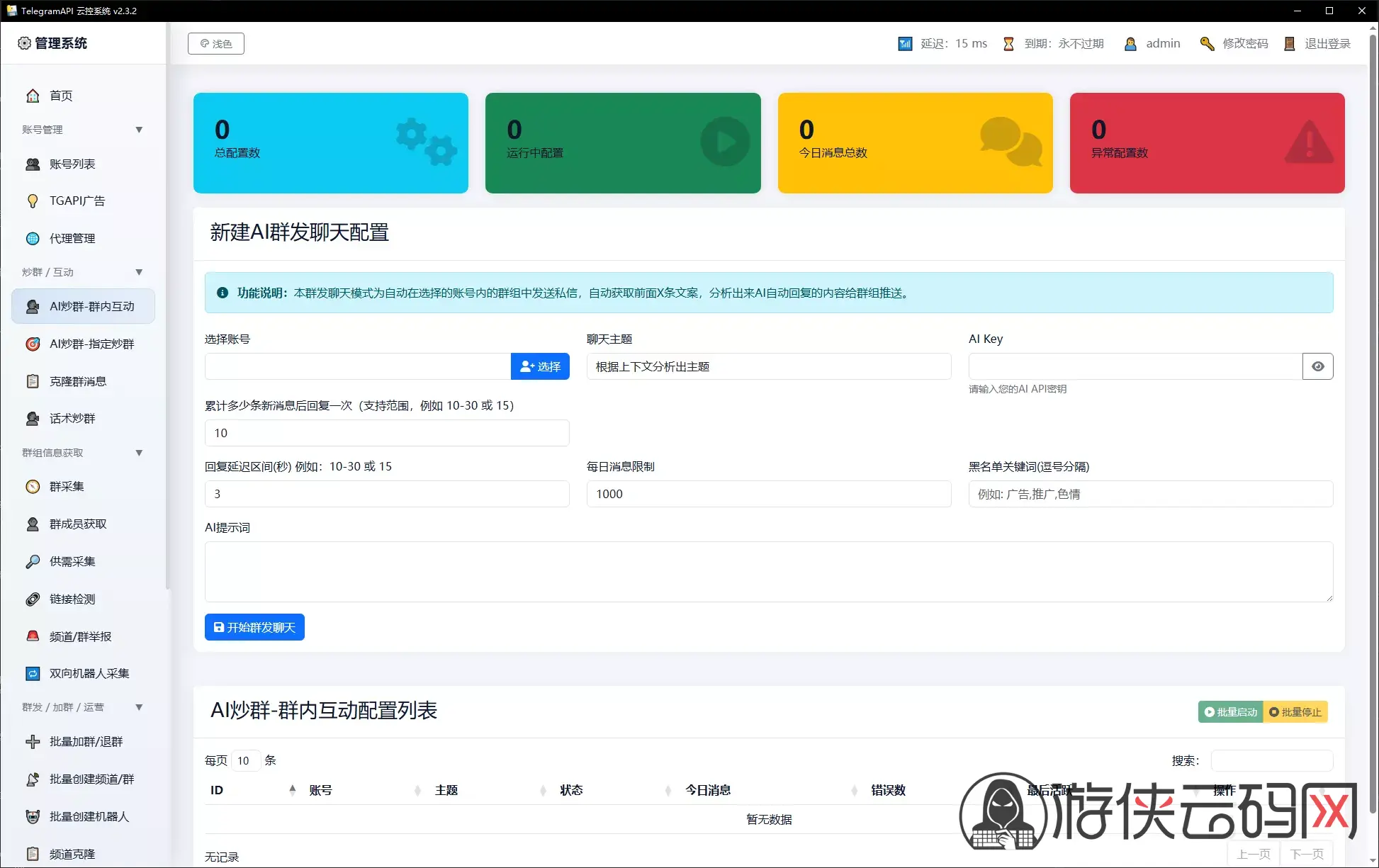Focus the AI Key input field
The height and width of the screenshot is (868, 1379).
[x=1135, y=366]
